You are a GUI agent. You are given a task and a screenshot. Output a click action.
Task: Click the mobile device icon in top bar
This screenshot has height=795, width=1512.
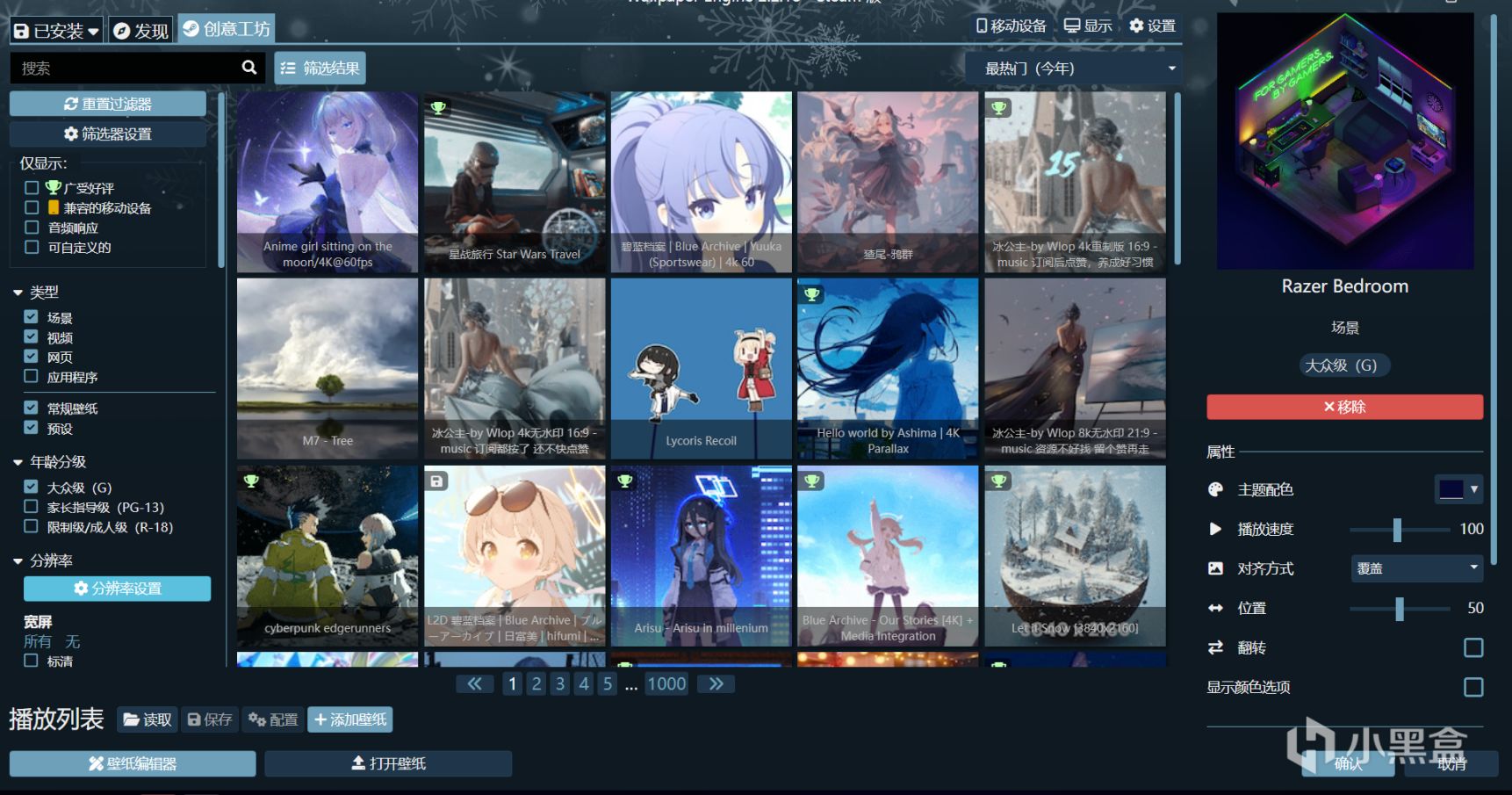tap(982, 25)
